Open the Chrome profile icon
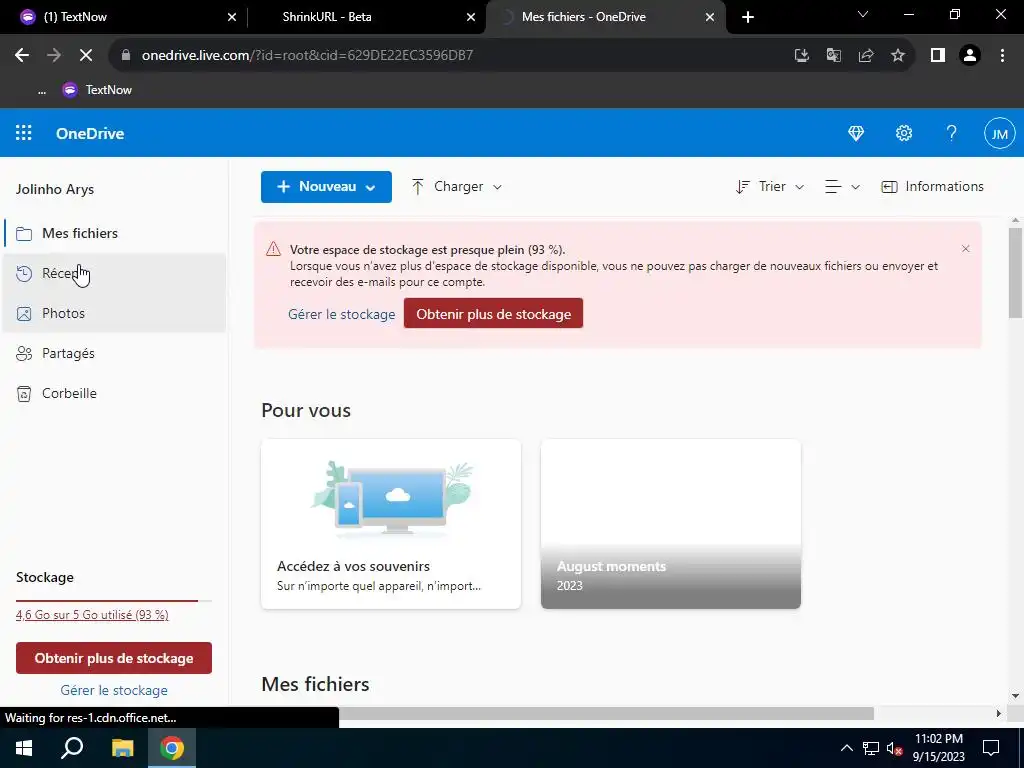This screenshot has width=1024, height=768. [970, 56]
